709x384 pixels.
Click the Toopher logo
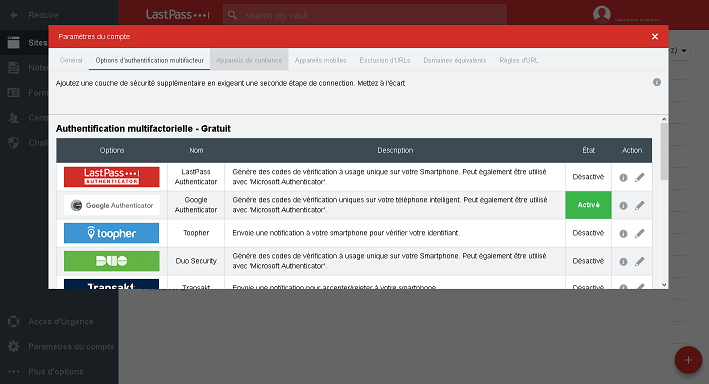pyautogui.click(x=112, y=233)
